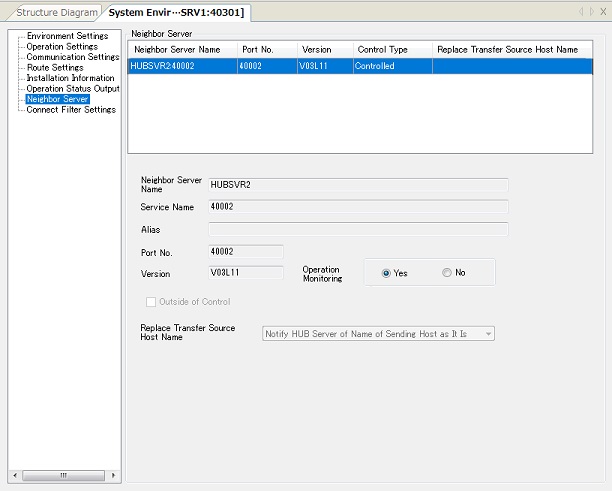The height and width of the screenshot is (491, 612).
Task: Toggle the Outside of Control checkbox
Action: point(152,302)
